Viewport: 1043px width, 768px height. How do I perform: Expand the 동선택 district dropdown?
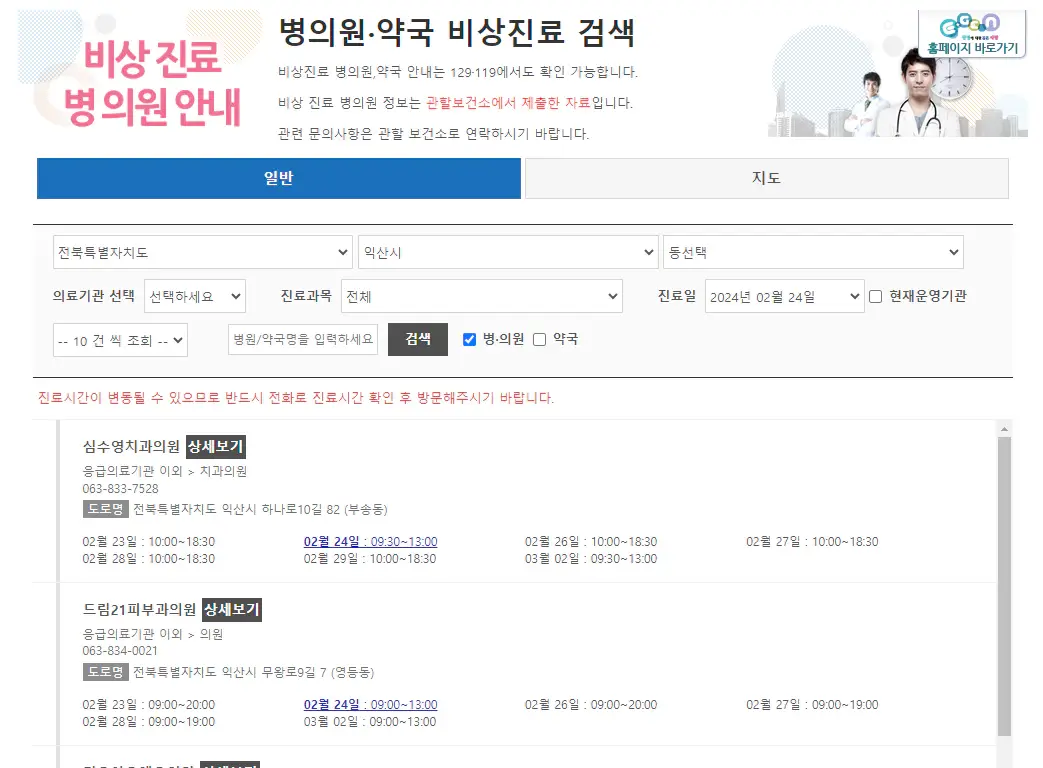click(813, 252)
